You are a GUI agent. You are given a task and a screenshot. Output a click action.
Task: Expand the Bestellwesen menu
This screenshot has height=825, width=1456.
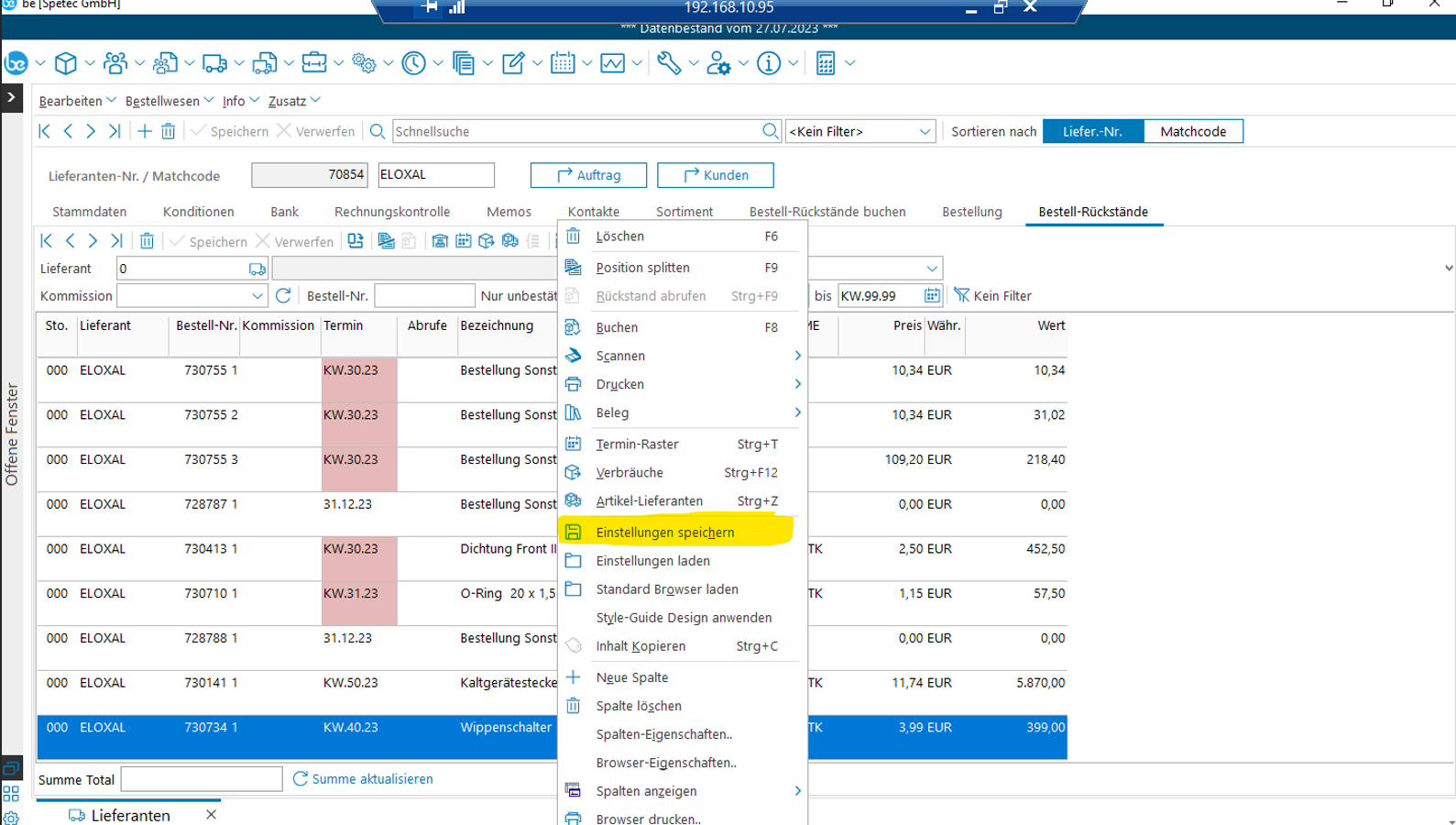(169, 101)
